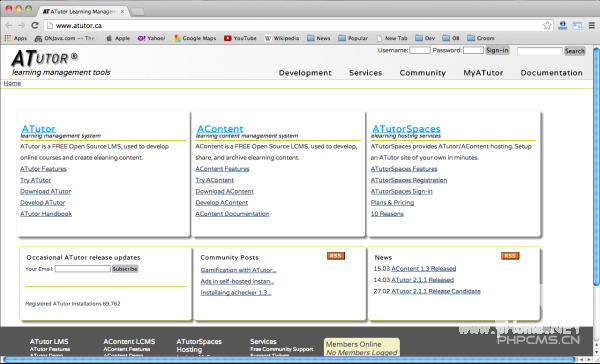This screenshot has width=600, height=364.
Task: Open ATutorSpaces Registration link
Action: [x=409, y=180]
